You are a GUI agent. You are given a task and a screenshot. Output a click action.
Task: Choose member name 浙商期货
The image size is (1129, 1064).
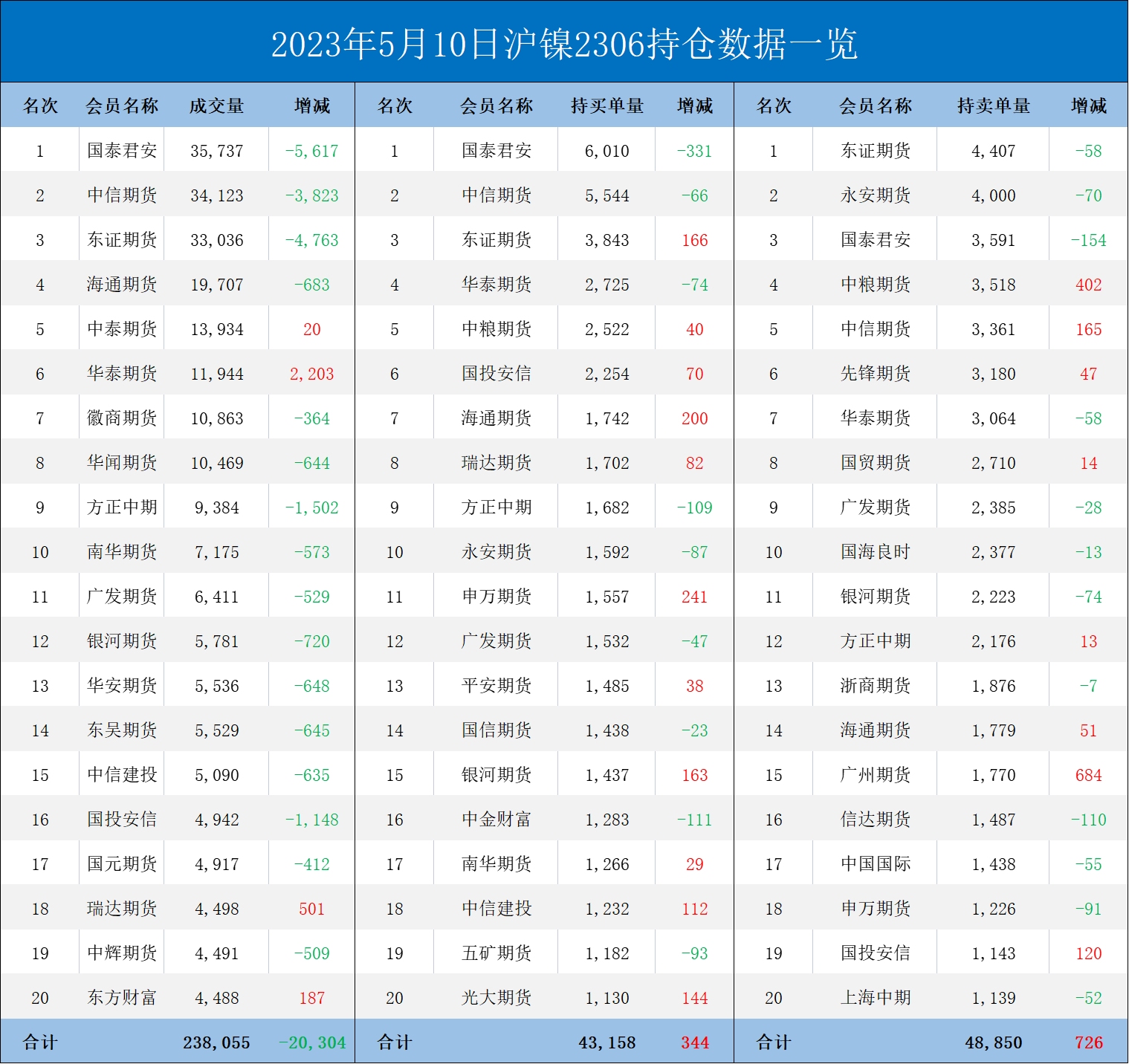[876, 685]
